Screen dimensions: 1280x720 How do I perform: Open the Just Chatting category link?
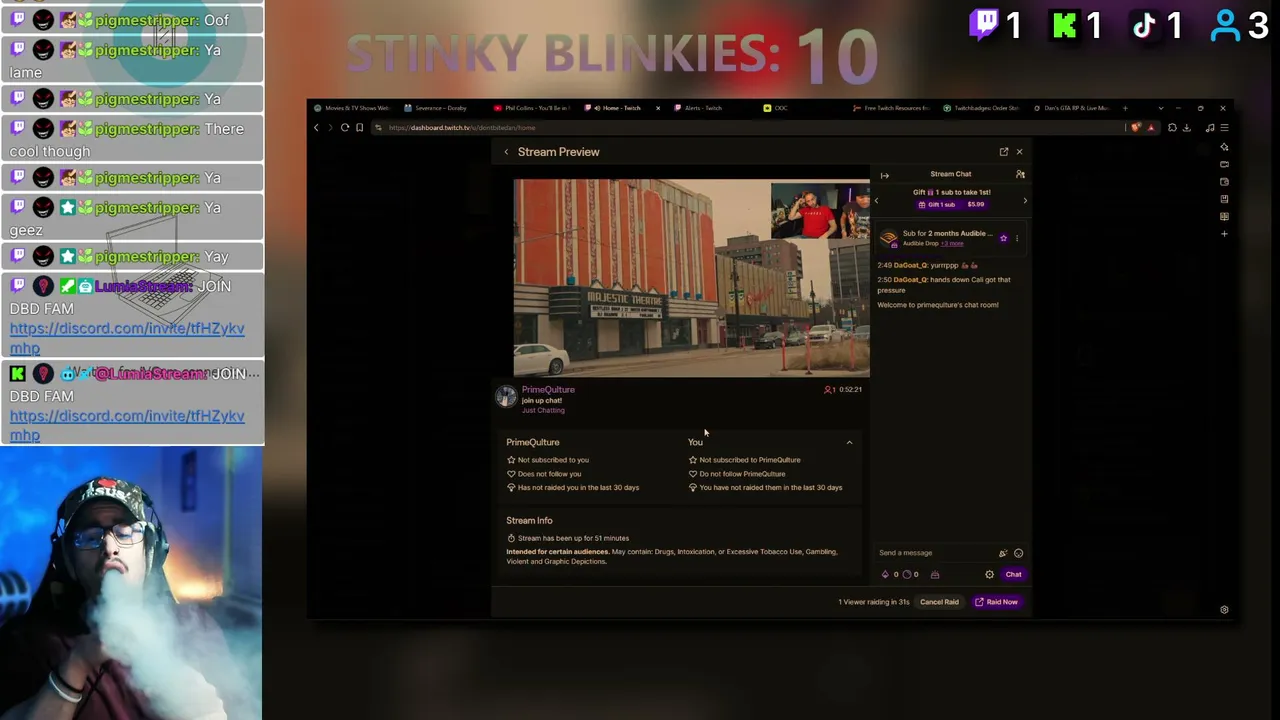coord(543,410)
